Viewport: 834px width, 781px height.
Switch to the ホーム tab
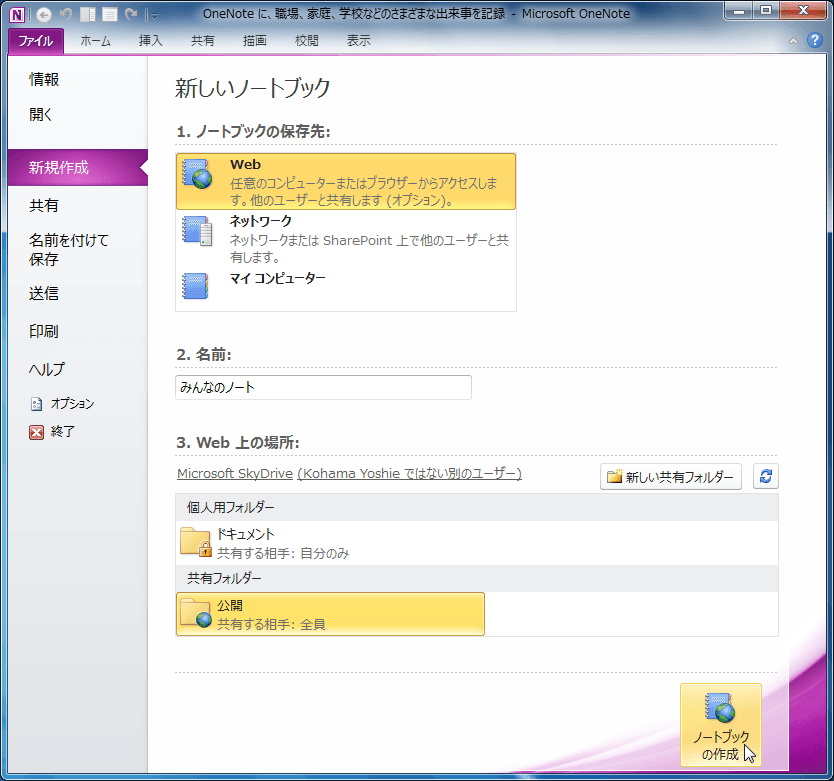coord(96,40)
